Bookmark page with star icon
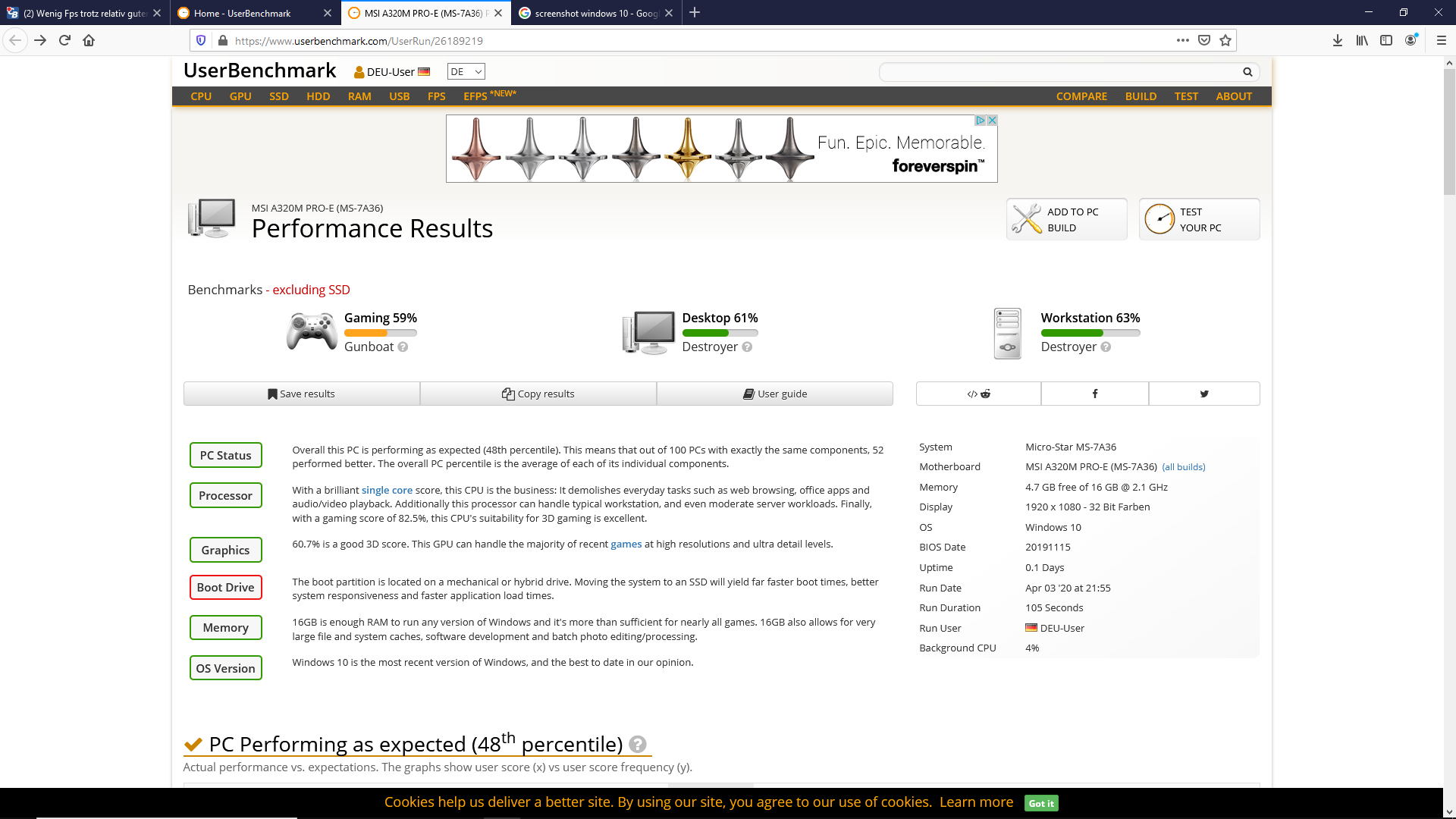This screenshot has height=819, width=1456. pyautogui.click(x=1225, y=40)
